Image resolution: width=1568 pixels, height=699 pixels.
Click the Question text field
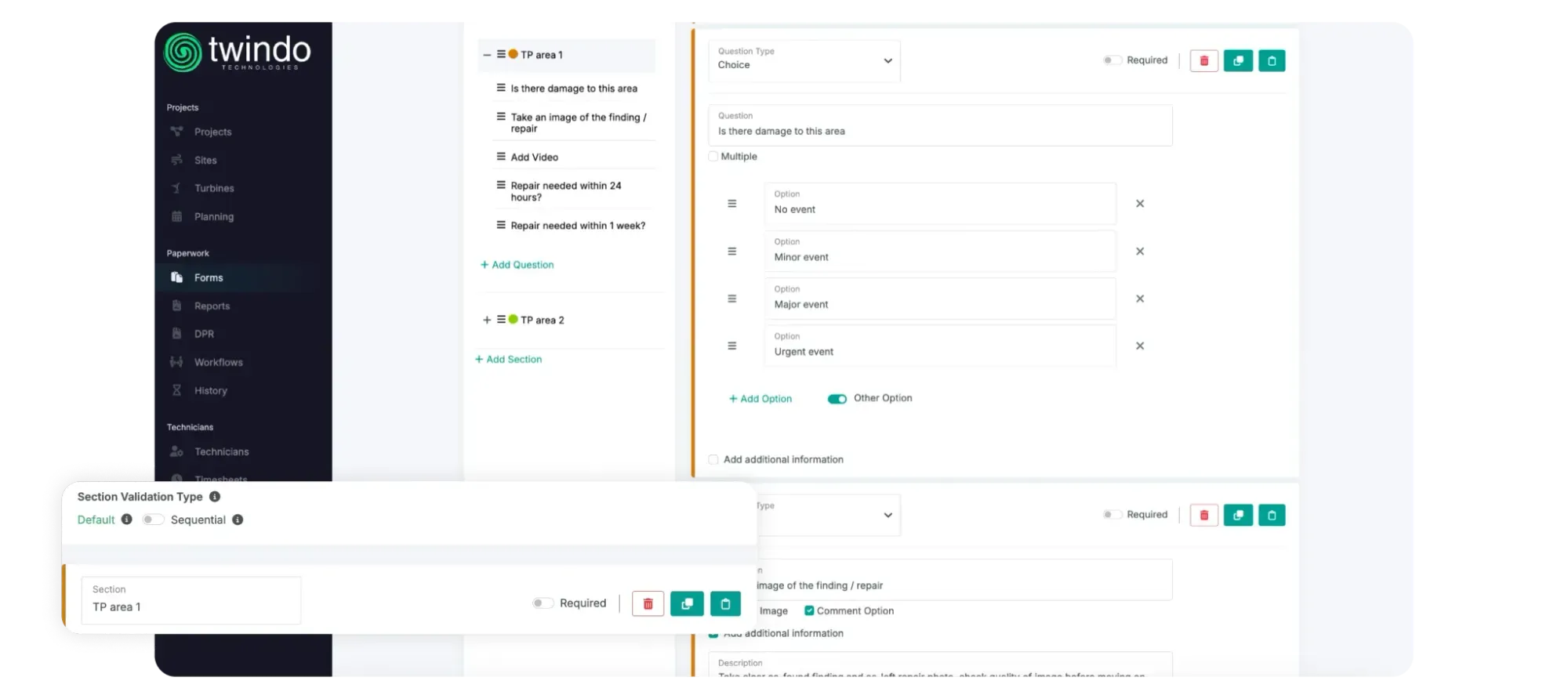click(x=940, y=125)
